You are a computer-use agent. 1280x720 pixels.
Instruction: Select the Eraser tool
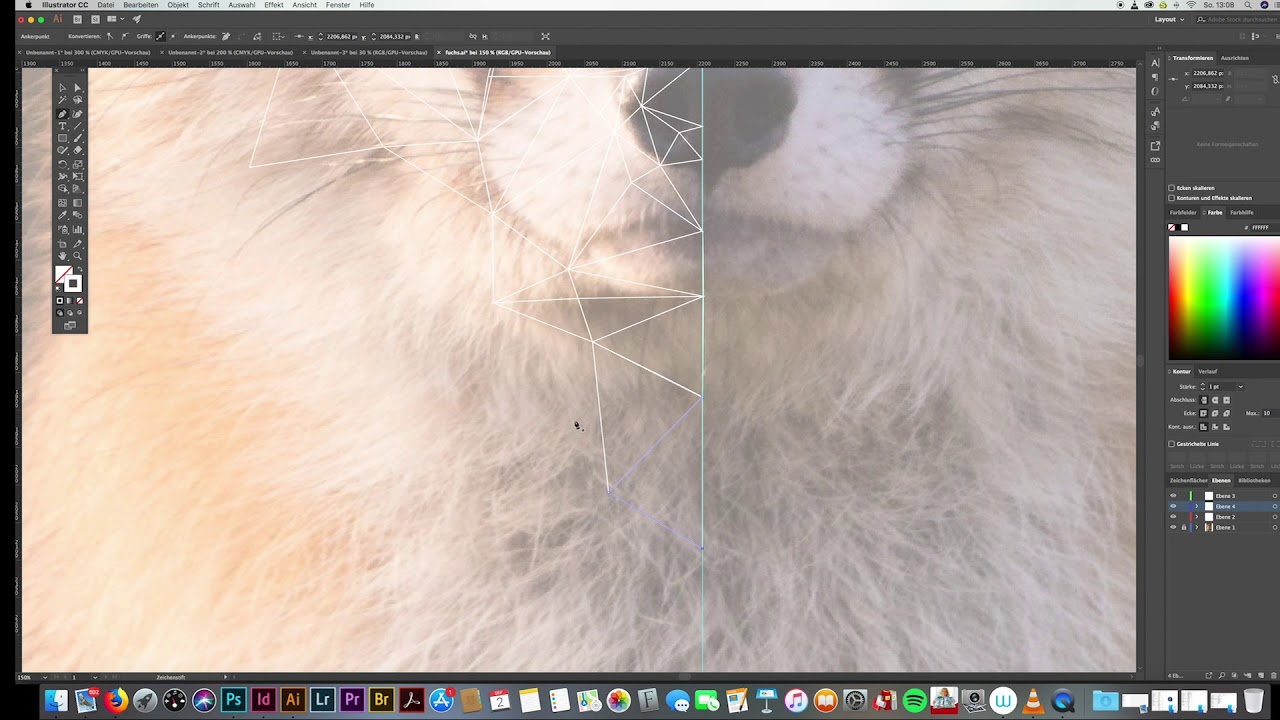[77, 150]
